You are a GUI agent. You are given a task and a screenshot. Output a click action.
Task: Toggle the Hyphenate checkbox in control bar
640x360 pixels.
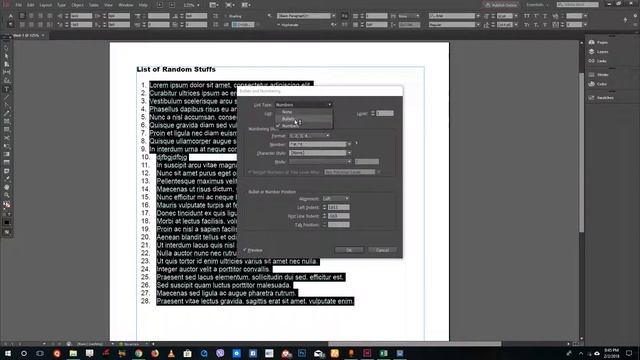coord(279,25)
